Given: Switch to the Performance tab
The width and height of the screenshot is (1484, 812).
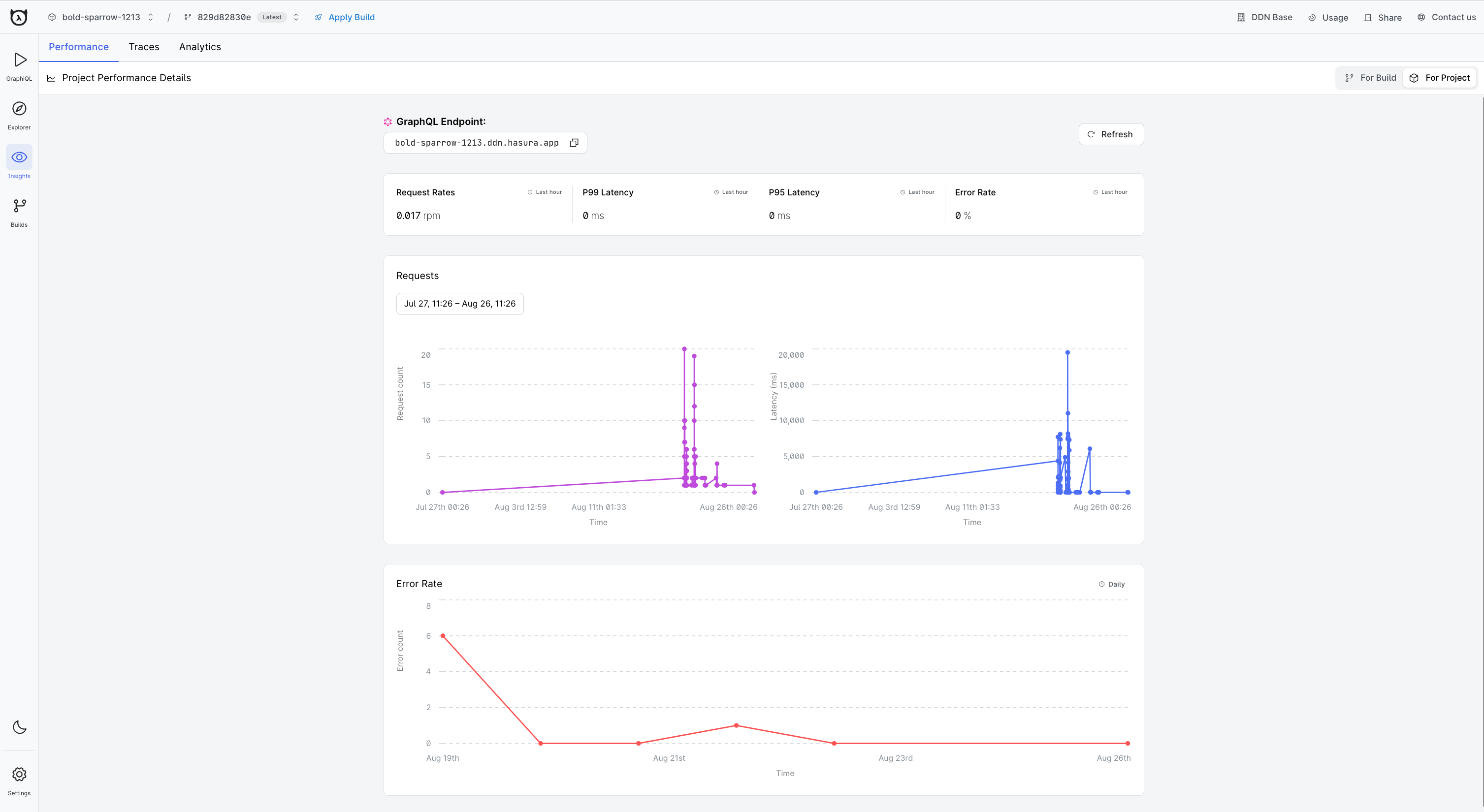Looking at the screenshot, I should [79, 47].
